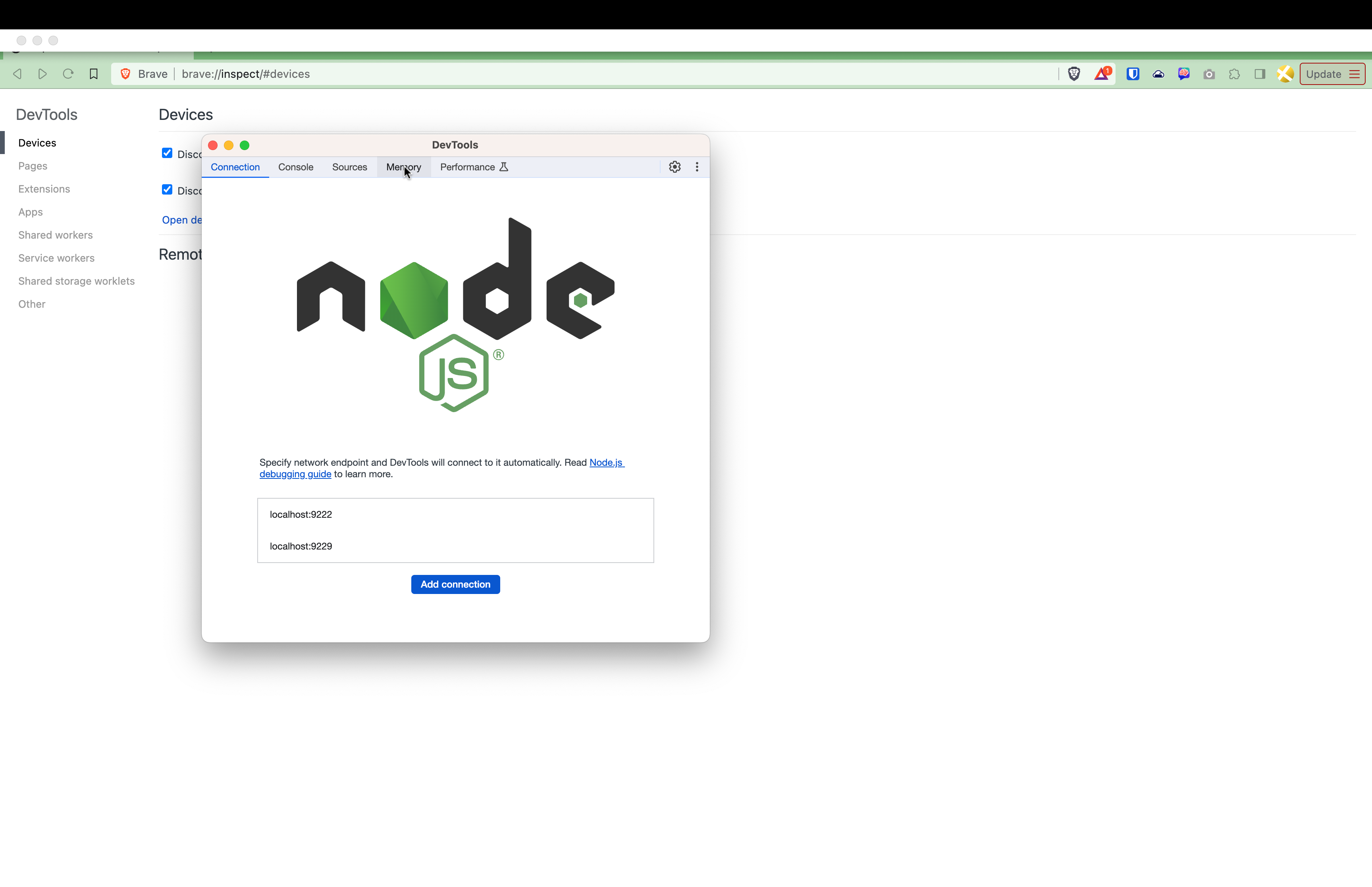Click the Performance tab flask icon
The image size is (1372, 887).
click(x=504, y=167)
